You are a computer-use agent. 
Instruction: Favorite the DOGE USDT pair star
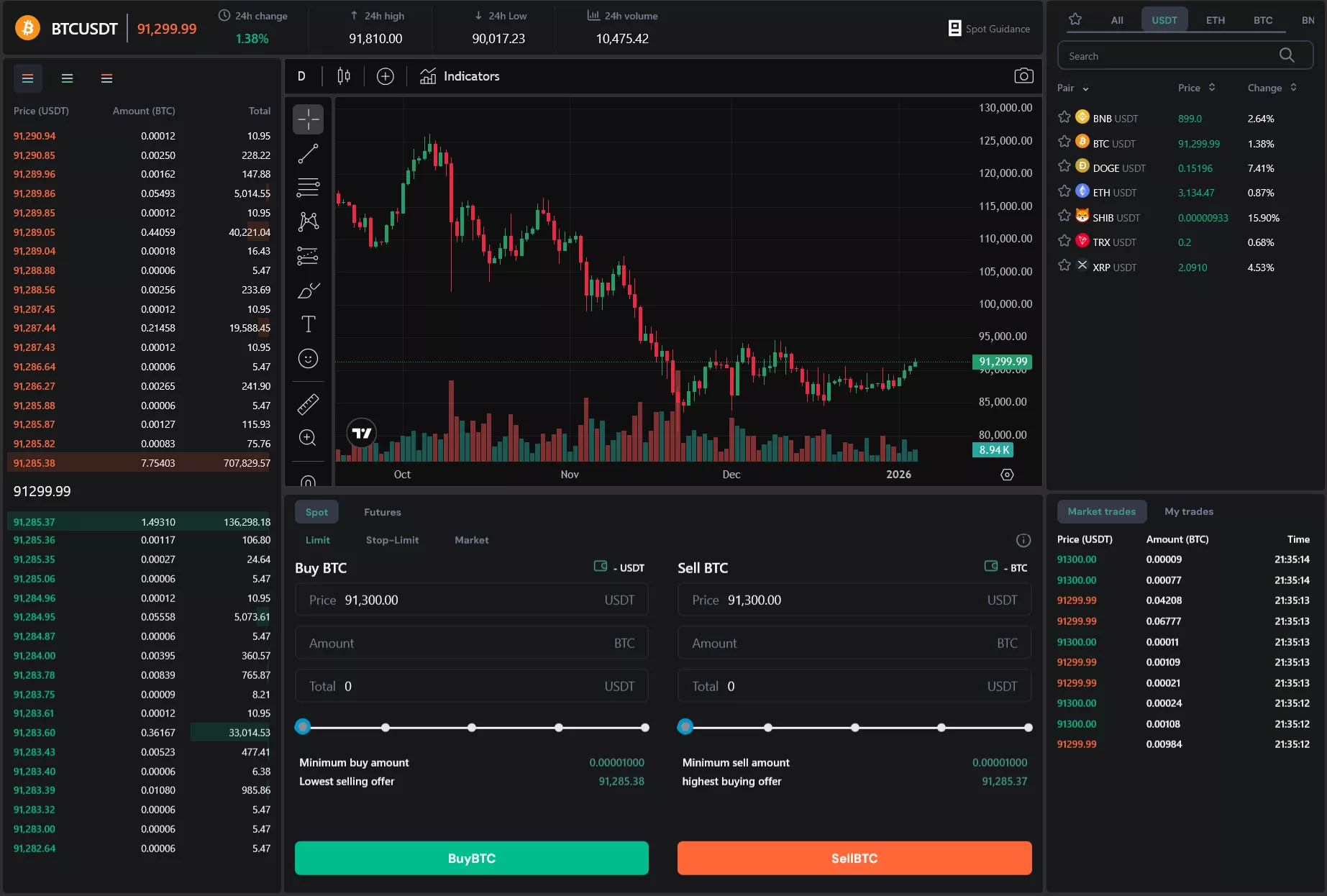tap(1064, 167)
